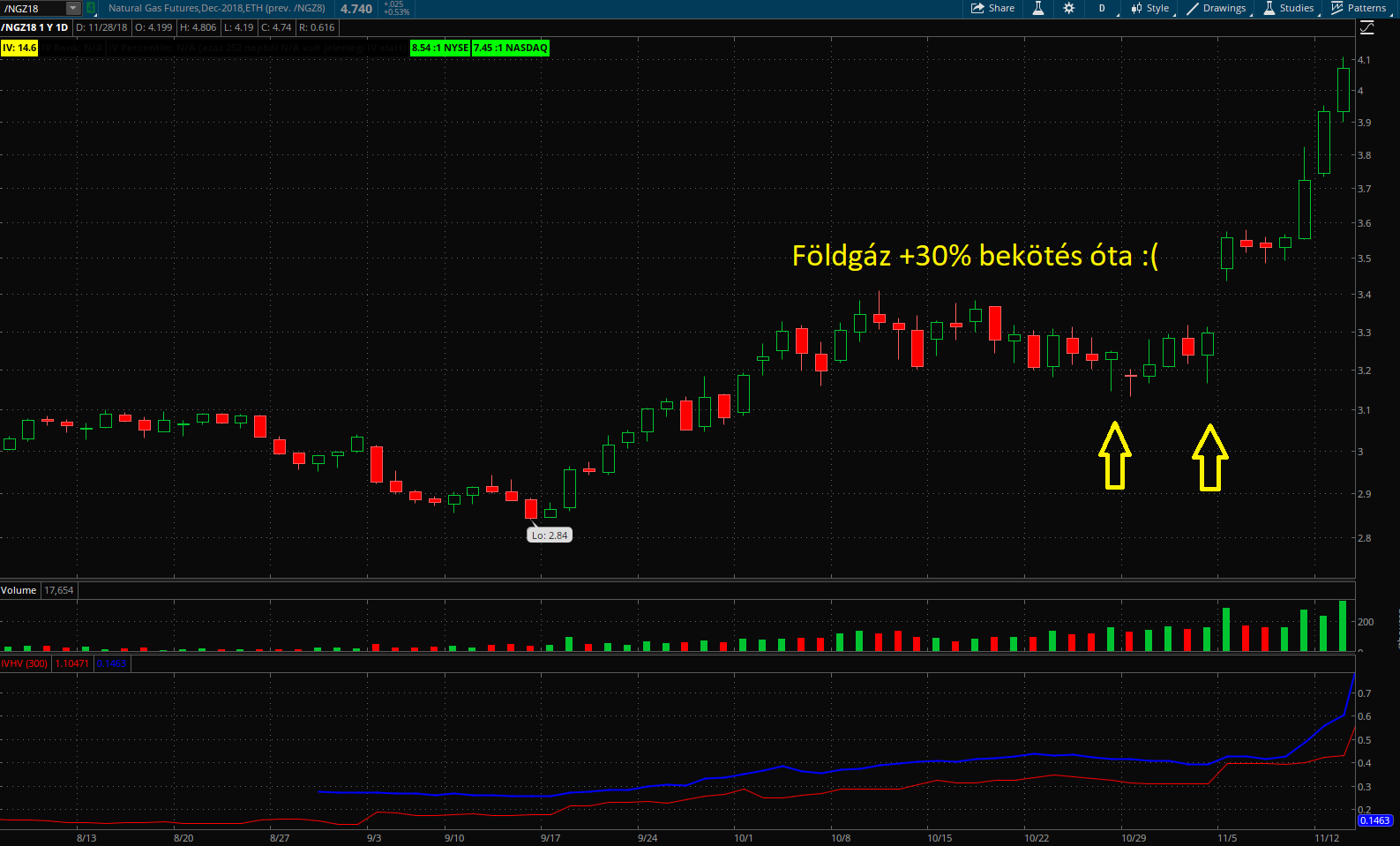1400x846 pixels.
Task: Click the price axis scale icon
Action: (x=1367, y=28)
